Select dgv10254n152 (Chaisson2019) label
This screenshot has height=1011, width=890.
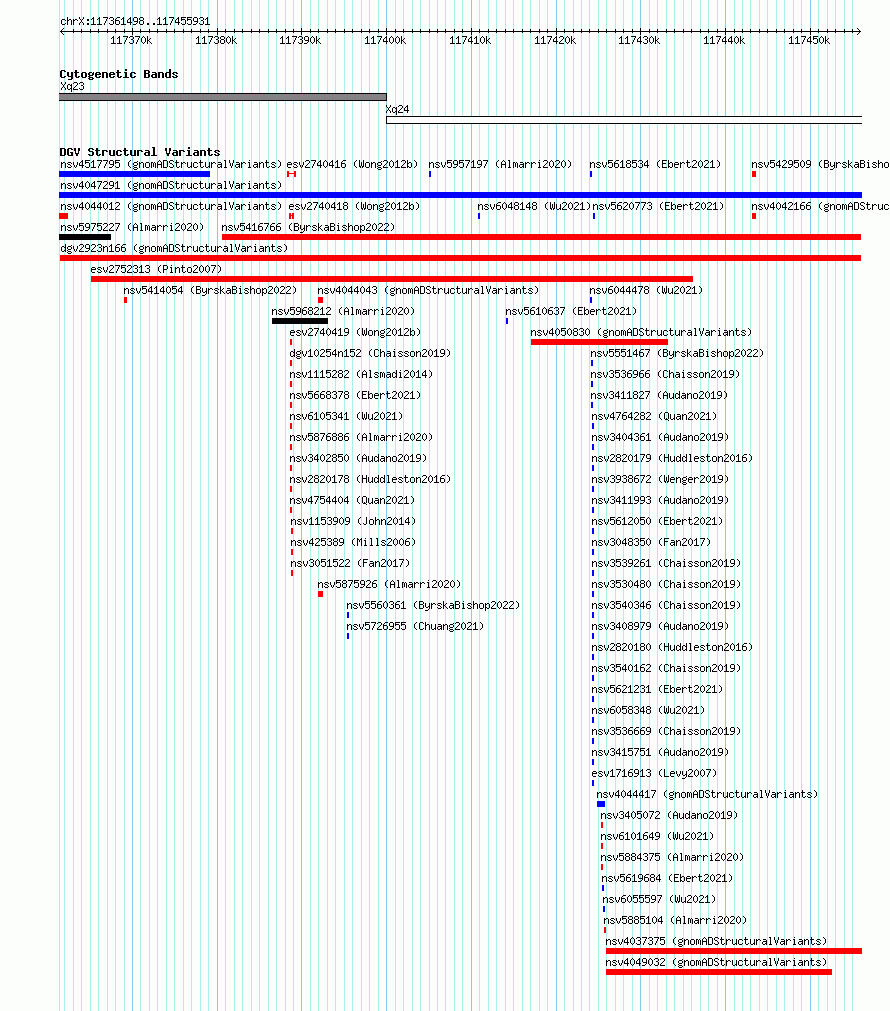pyautogui.click(x=370, y=353)
